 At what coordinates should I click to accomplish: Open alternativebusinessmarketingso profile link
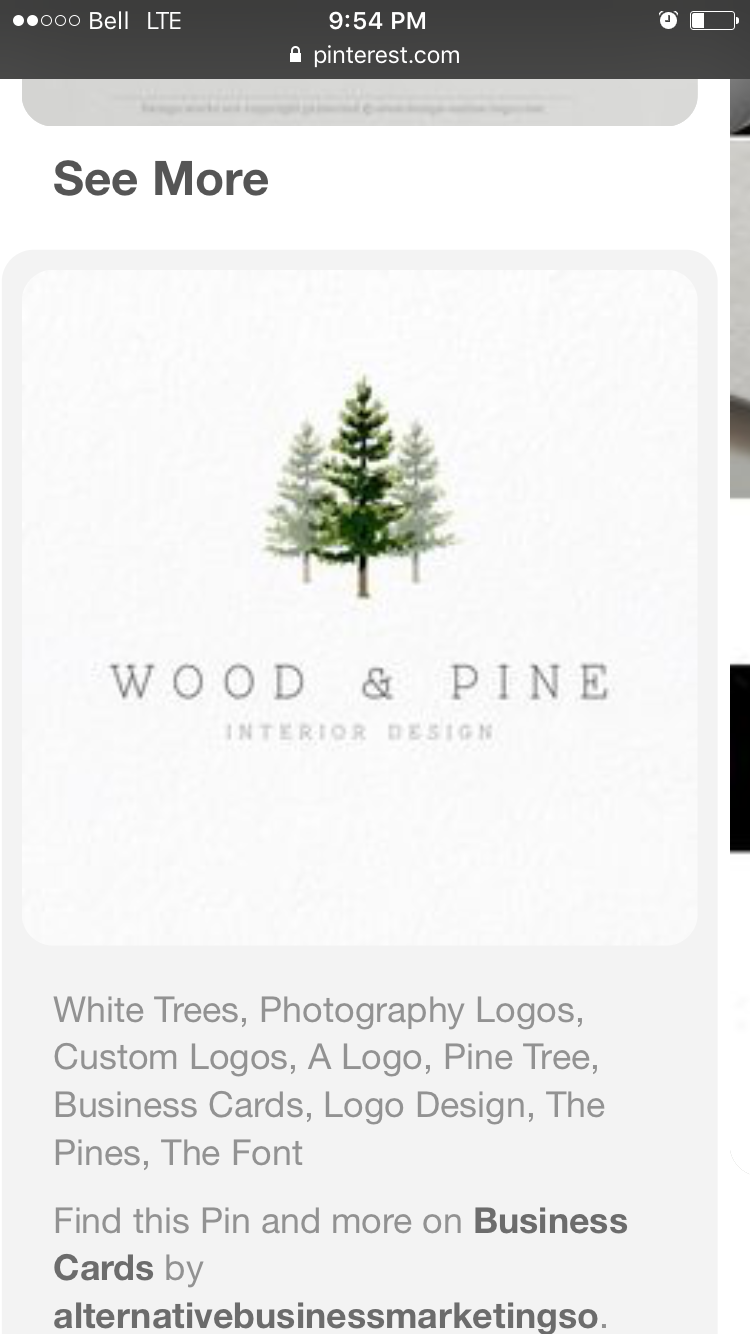[x=330, y=1315]
